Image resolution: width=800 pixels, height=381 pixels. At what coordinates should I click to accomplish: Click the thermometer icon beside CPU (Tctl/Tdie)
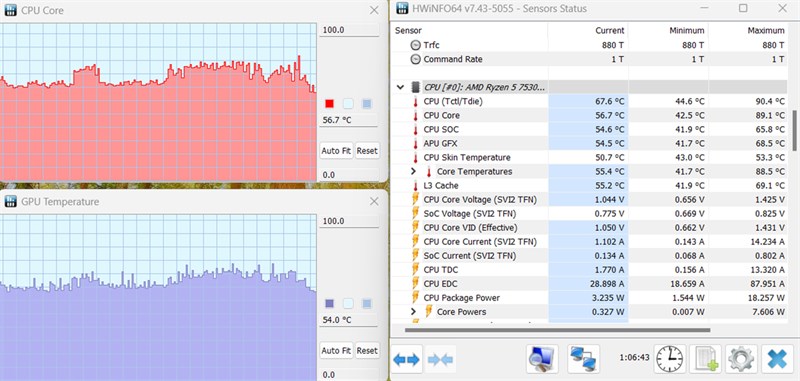pyautogui.click(x=416, y=101)
